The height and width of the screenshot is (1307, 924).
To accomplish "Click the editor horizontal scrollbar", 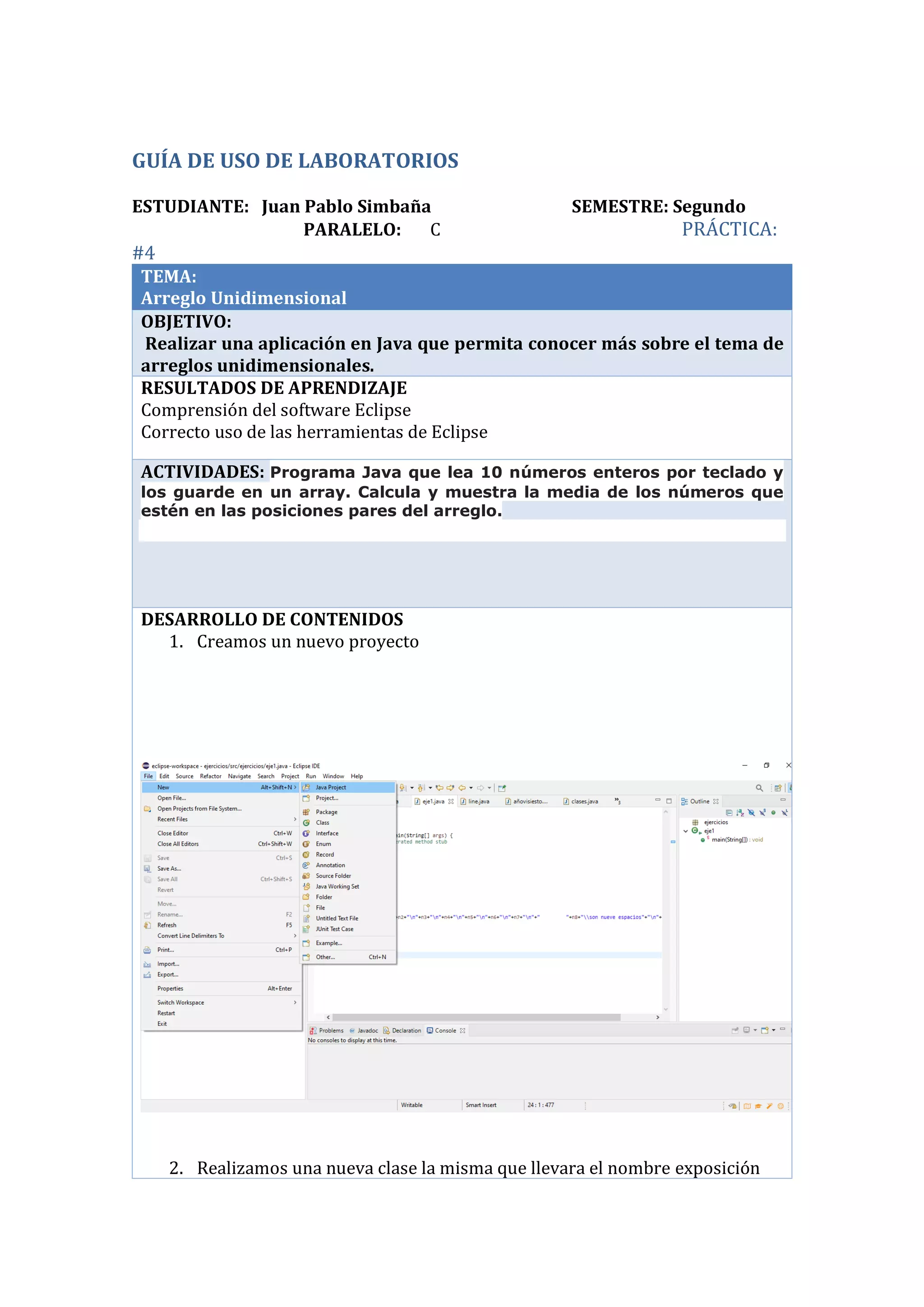I will coord(476,1017).
